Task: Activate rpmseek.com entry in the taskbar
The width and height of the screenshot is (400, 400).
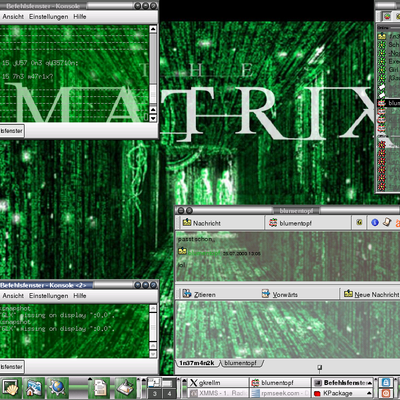Action: pyautogui.click(x=280, y=393)
